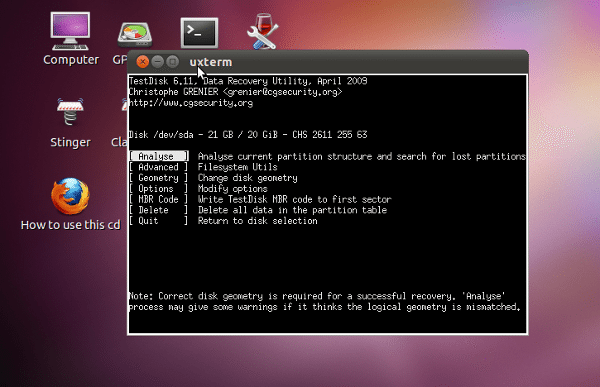Screen dimensions: 600x387
Task: Click the 'Christophe GRENIER' author line
Action: 235,92
